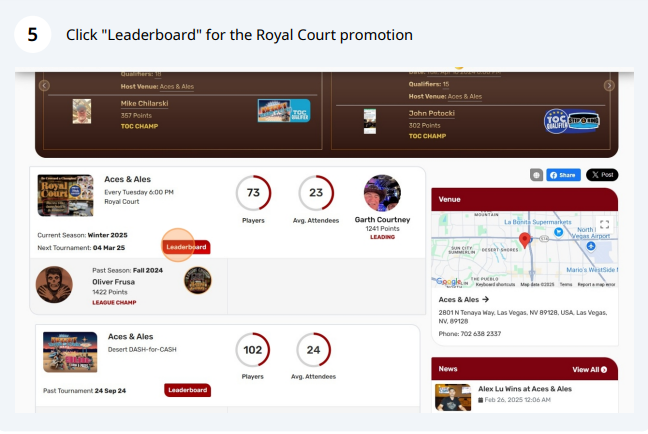Click the 73 Players progress circle
The height and width of the screenshot is (434, 648).
click(x=253, y=193)
